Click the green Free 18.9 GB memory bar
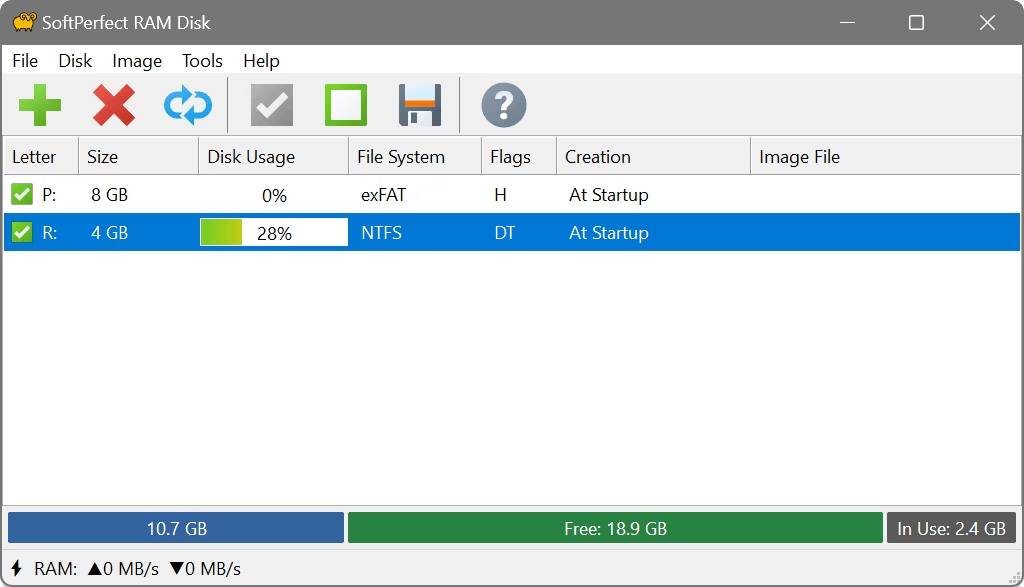 (x=615, y=528)
